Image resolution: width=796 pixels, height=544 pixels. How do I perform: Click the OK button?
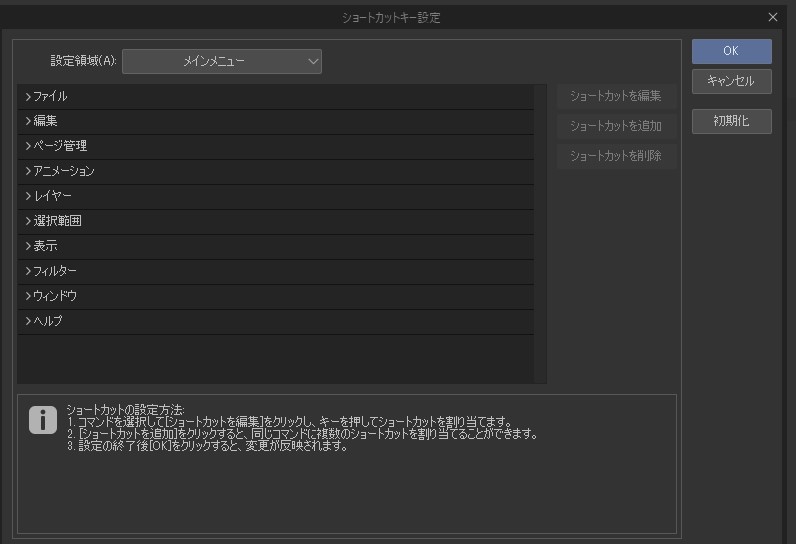731,51
